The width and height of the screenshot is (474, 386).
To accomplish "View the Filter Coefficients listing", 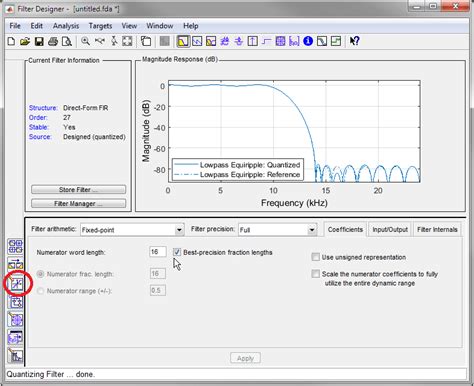I will click(x=294, y=41).
